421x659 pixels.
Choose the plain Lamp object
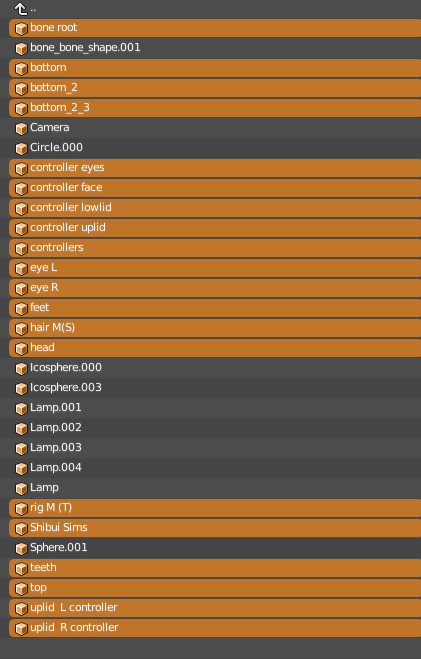coord(215,488)
